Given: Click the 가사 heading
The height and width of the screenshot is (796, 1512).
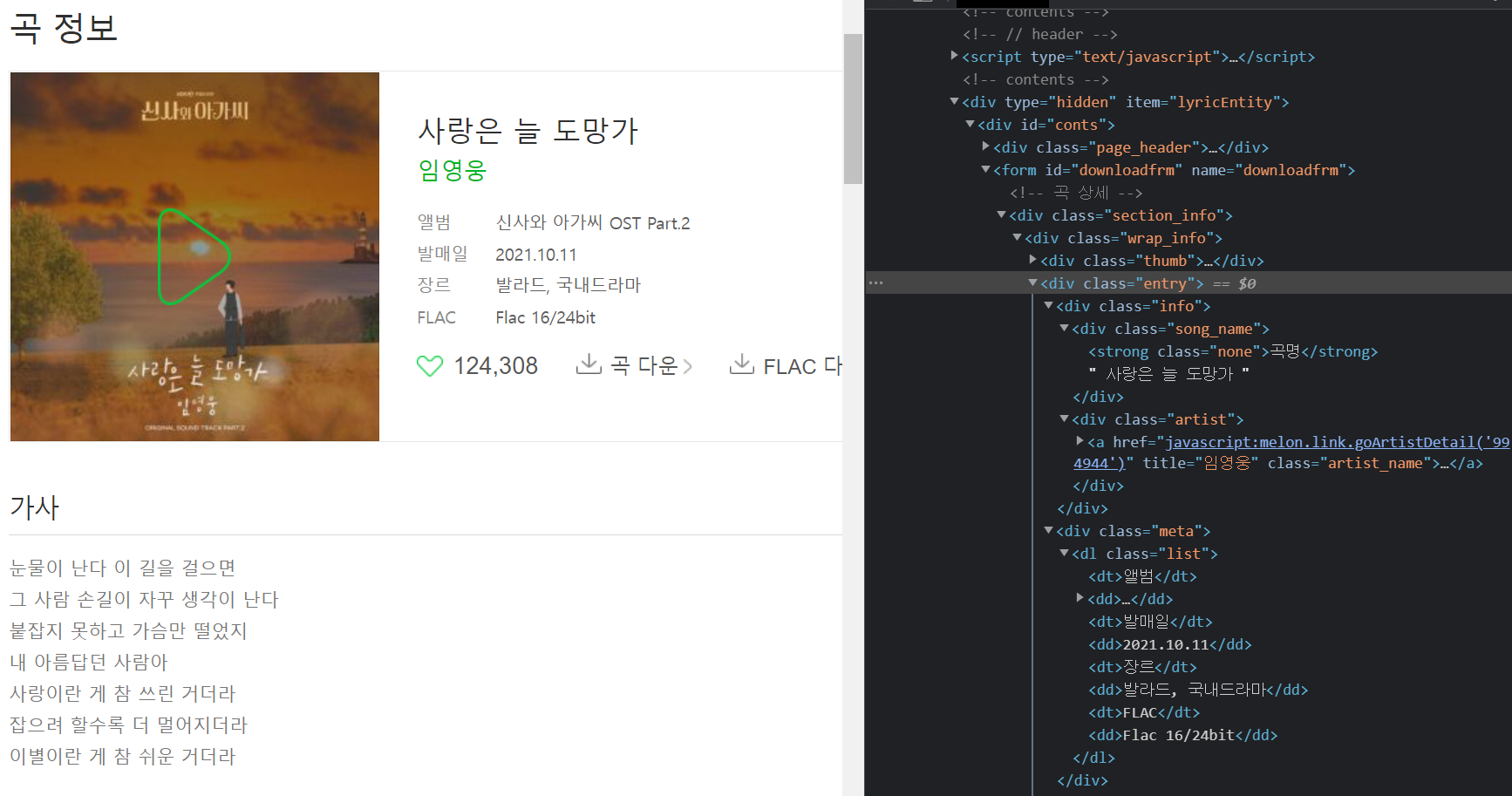Looking at the screenshot, I should (x=35, y=507).
